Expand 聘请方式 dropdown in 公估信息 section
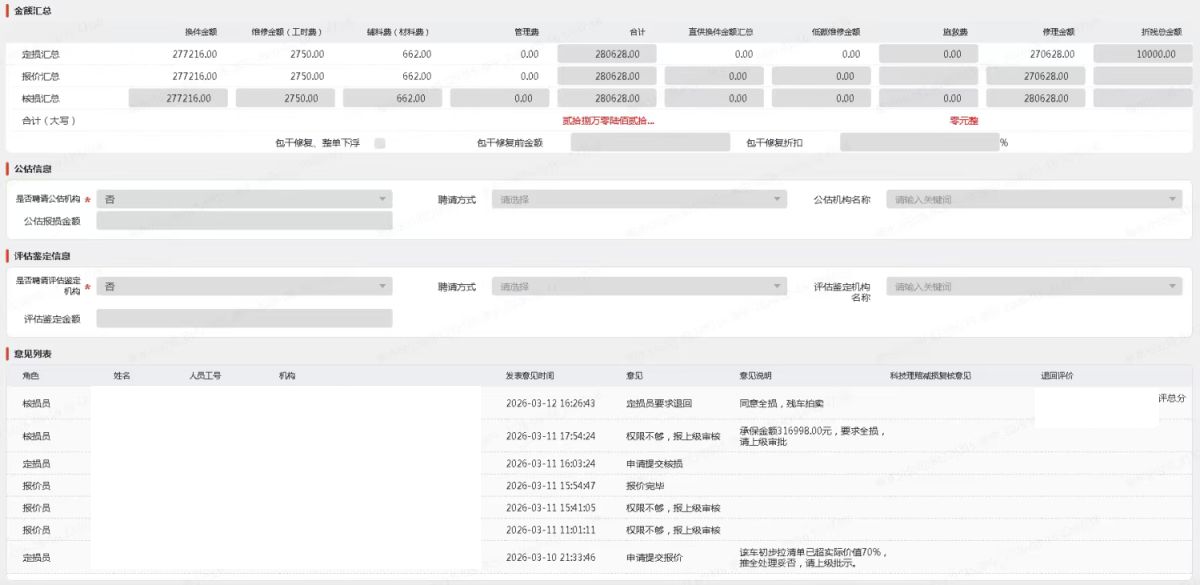 coord(639,200)
